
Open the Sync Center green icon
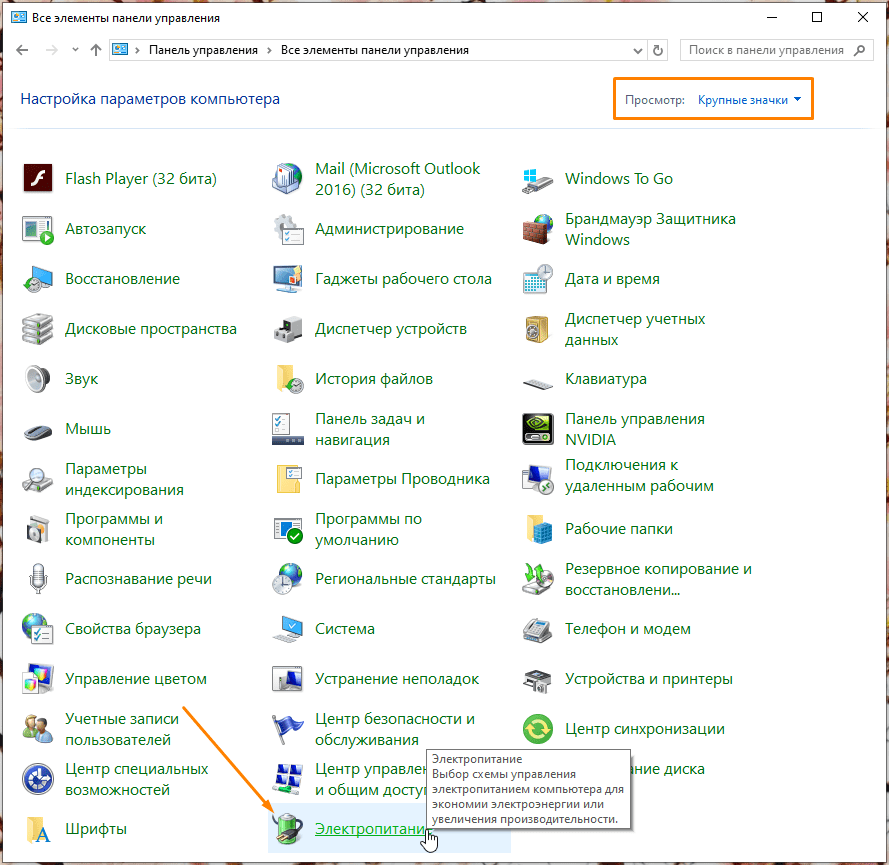[537, 729]
